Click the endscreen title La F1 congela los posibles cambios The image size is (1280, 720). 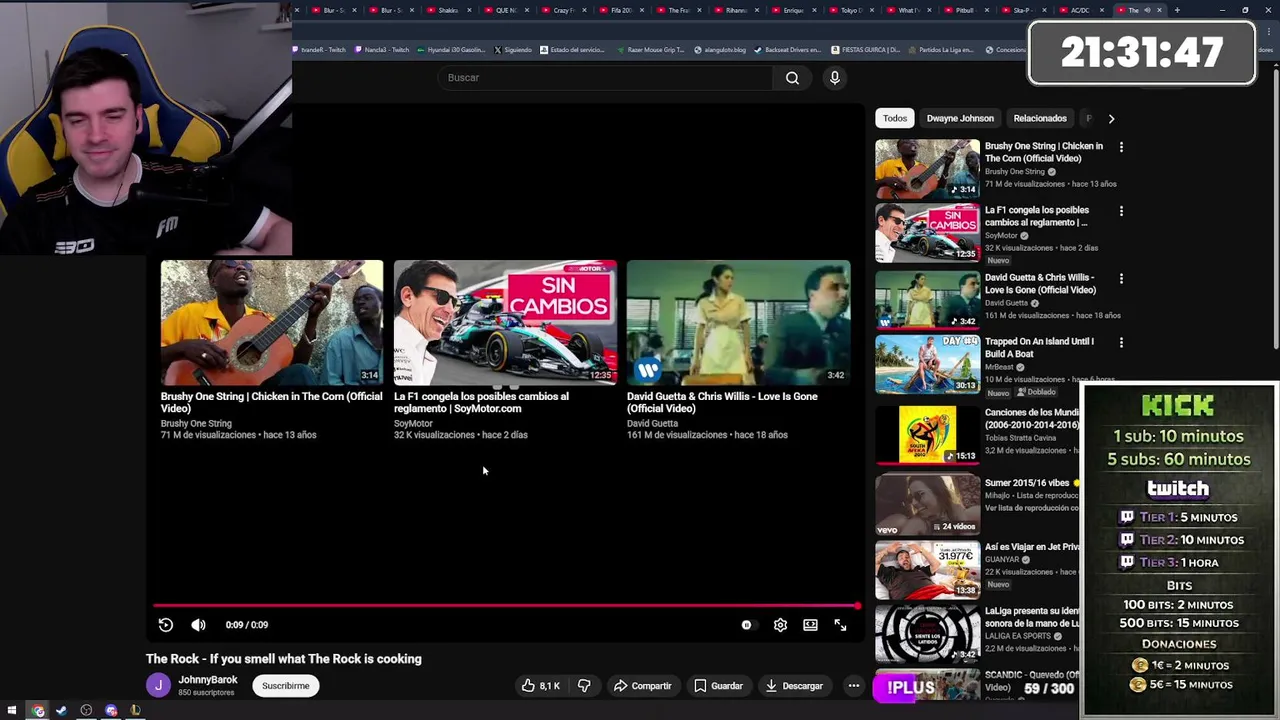(x=481, y=402)
